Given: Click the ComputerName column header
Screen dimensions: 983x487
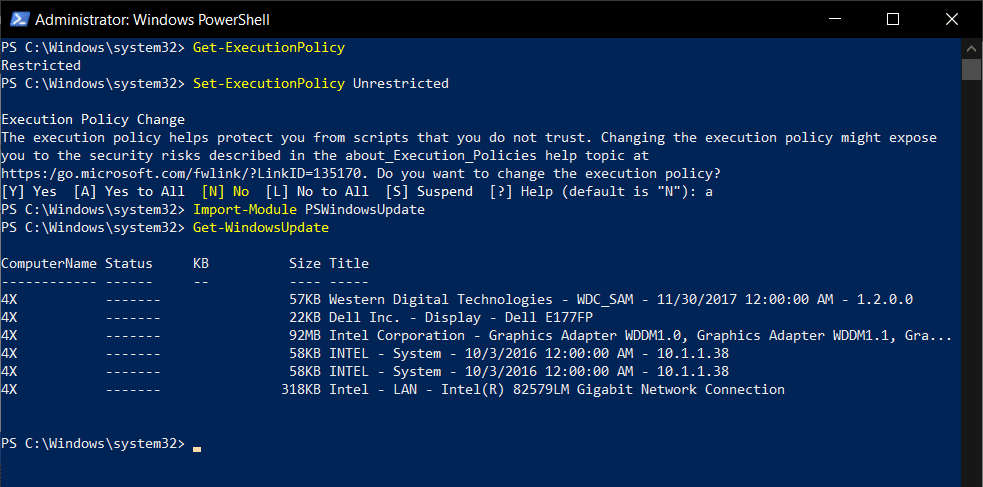Looking at the screenshot, I should (49, 264).
